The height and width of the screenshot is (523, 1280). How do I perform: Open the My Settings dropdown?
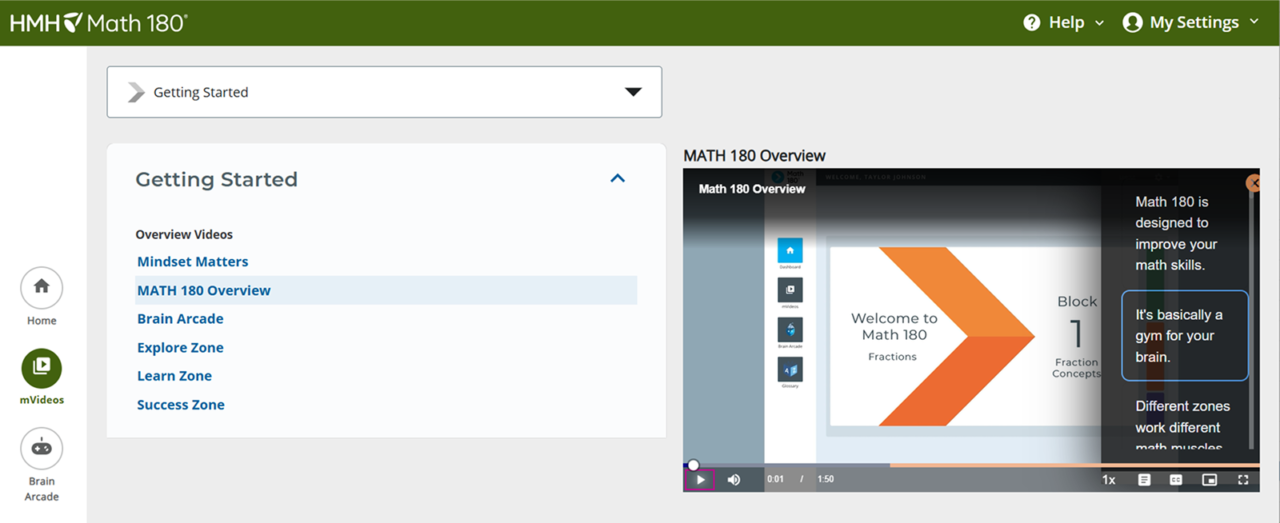click(x=1191, y=22)
